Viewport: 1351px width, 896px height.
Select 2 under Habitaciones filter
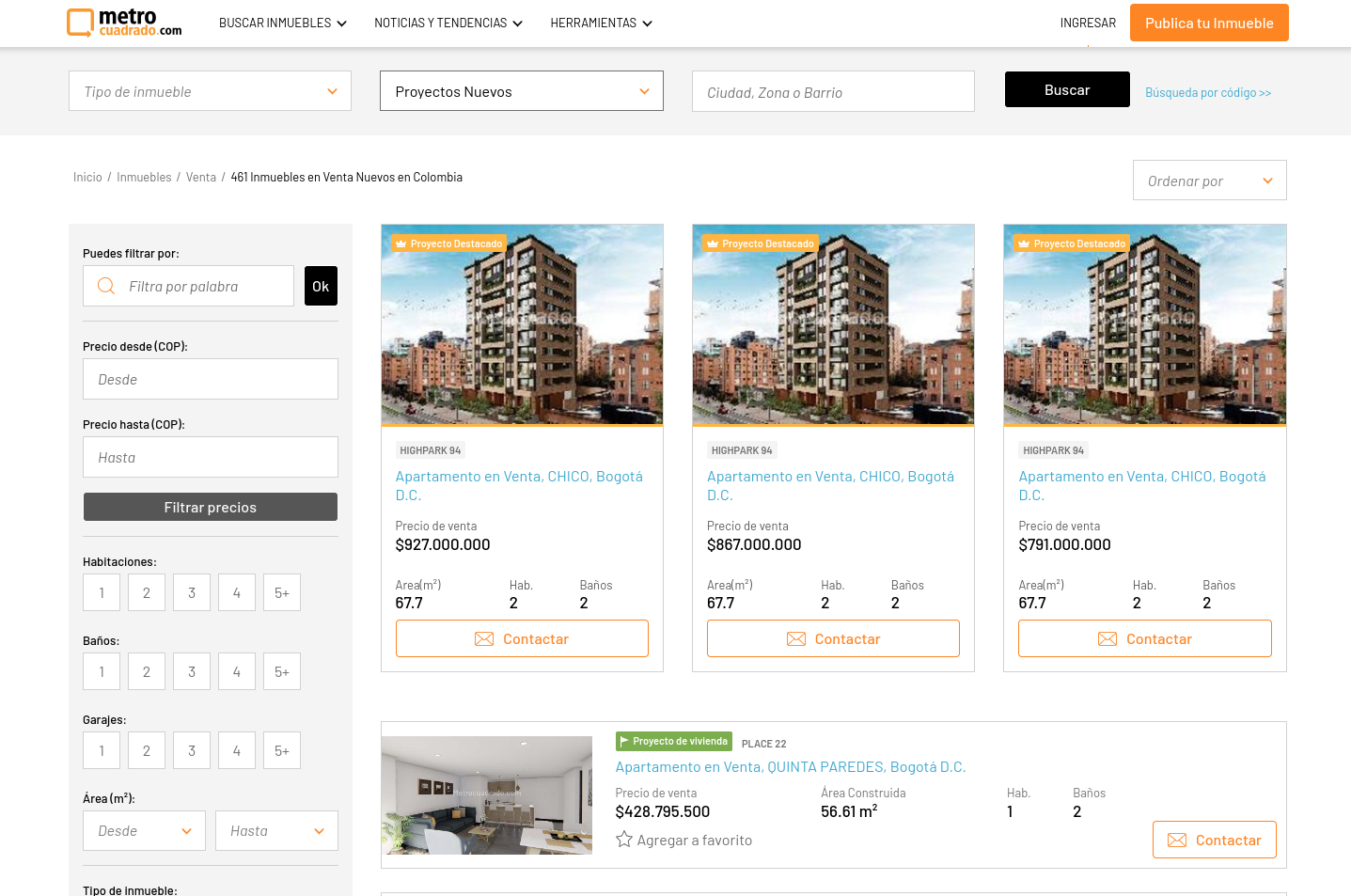pyautogui.click(x=147, y=593)
